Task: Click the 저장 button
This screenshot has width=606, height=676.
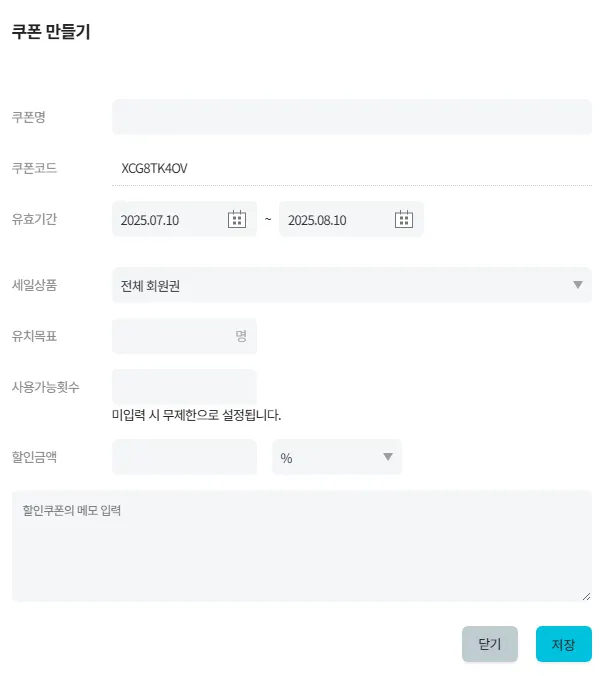Action: [563, 644]
